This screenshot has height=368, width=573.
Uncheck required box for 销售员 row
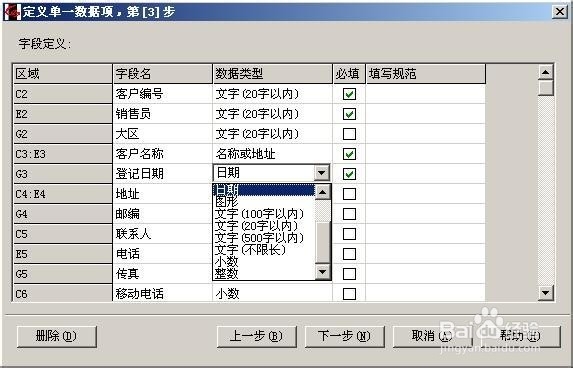pyautogui.click(x=349, y=114)
